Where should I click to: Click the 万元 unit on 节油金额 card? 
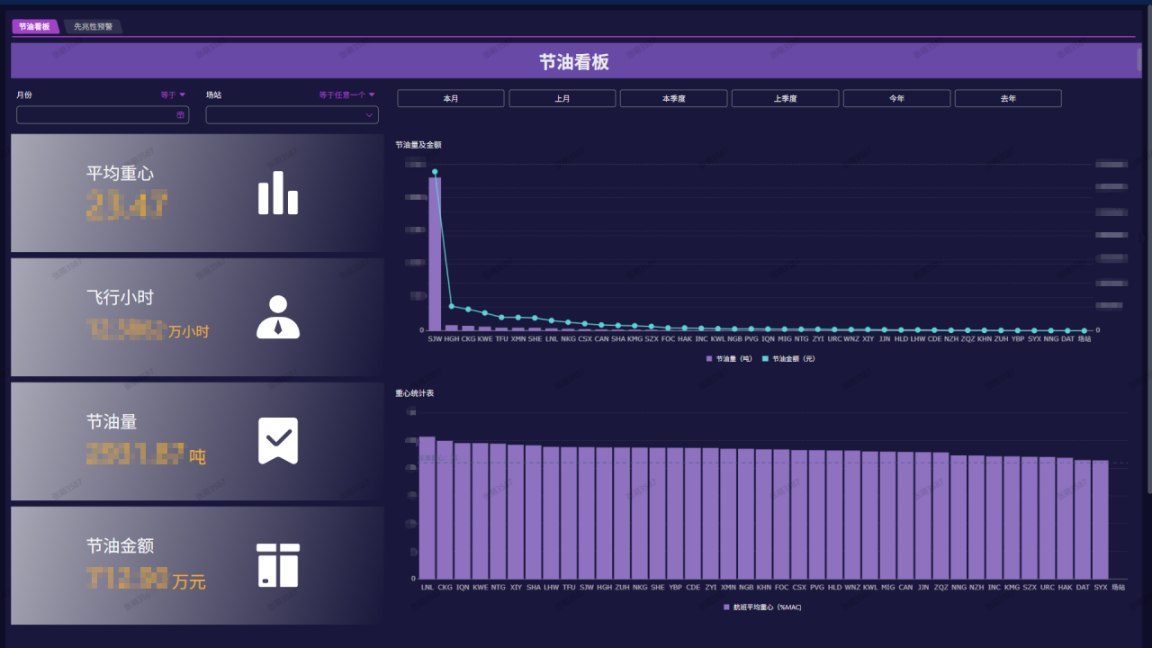click(189, 583)
